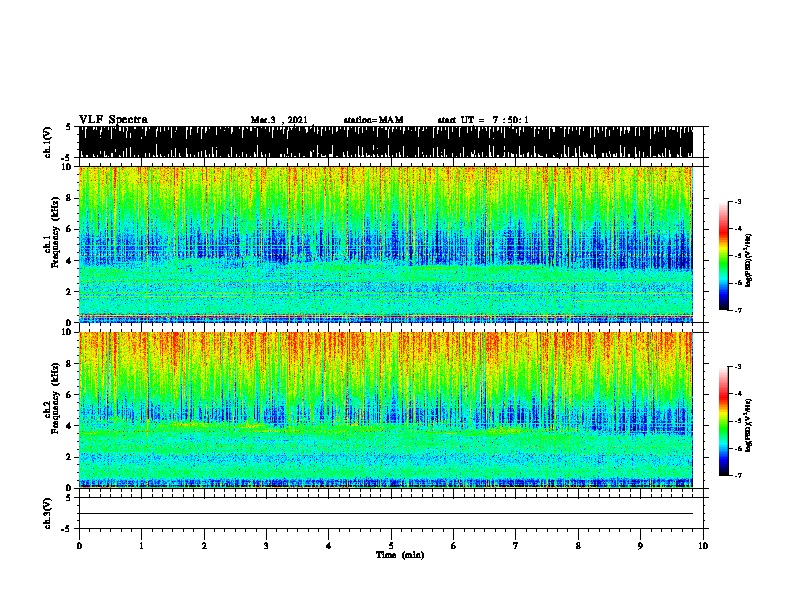Click the ch.2 spectrogram color scale bar
The height and width of the screenshot is (612, 792).
(x=724, y=421)
